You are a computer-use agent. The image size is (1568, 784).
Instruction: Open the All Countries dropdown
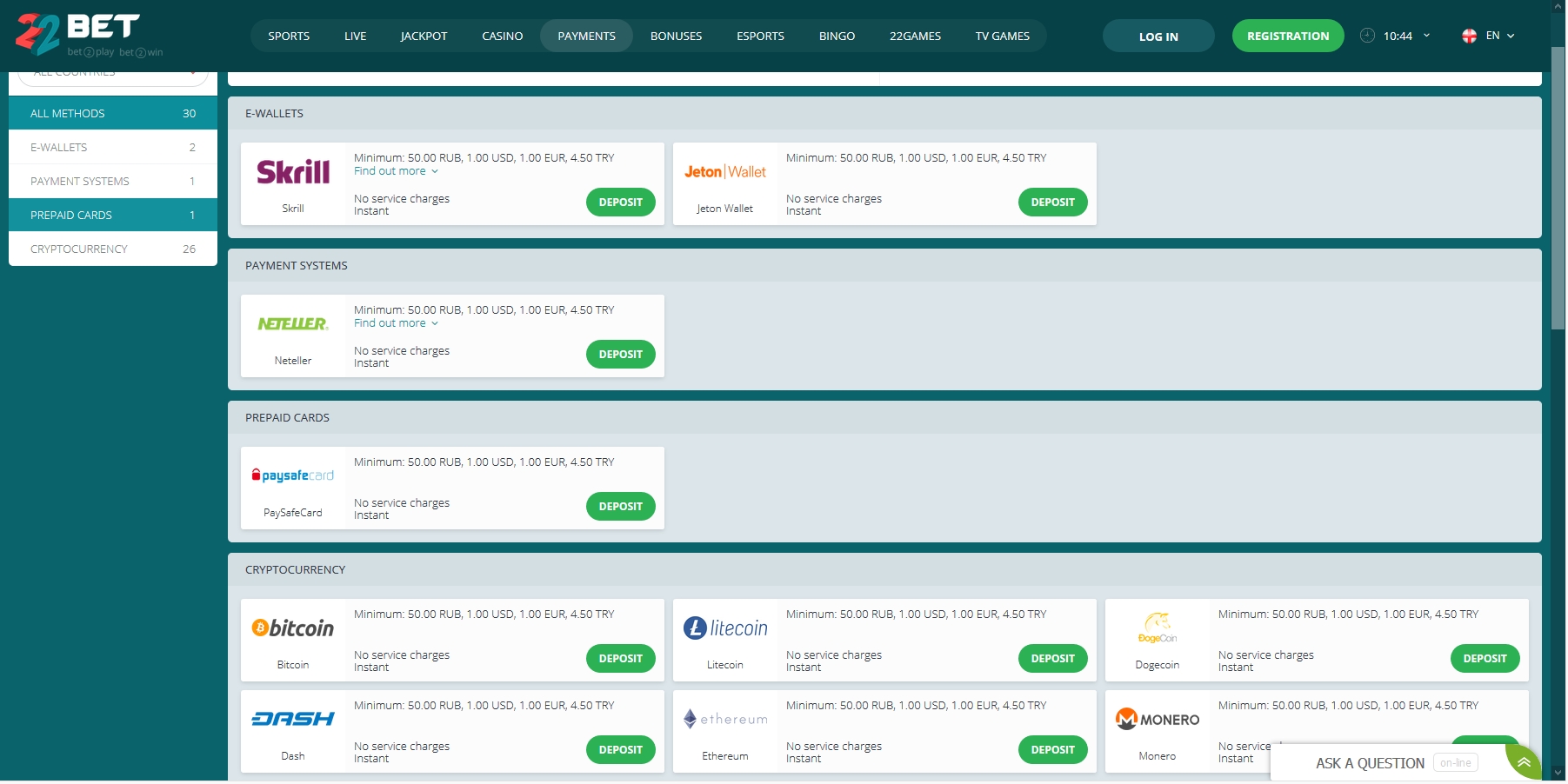(x=113, y=76)
